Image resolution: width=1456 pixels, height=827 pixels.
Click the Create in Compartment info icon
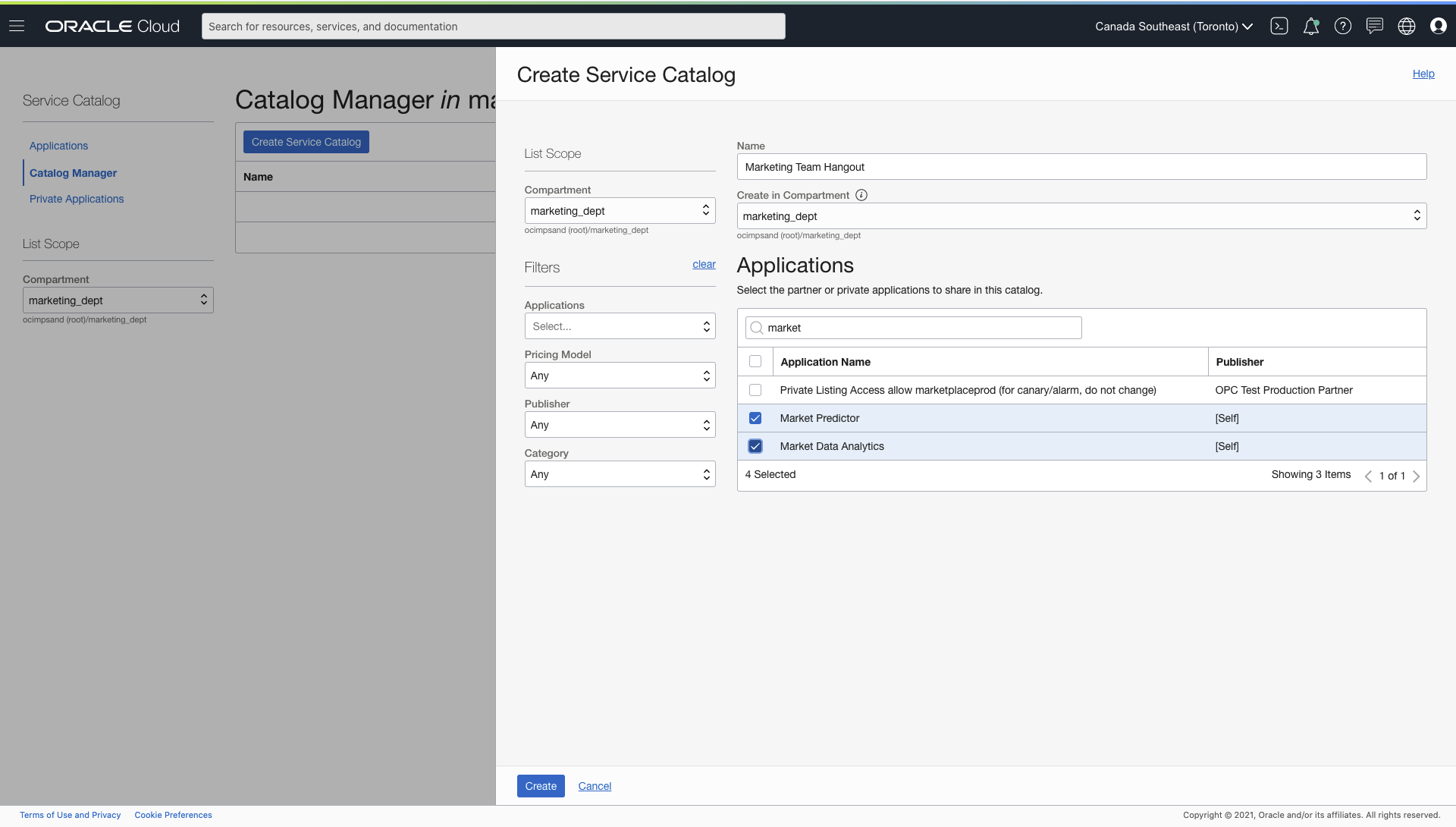(861, 195)
